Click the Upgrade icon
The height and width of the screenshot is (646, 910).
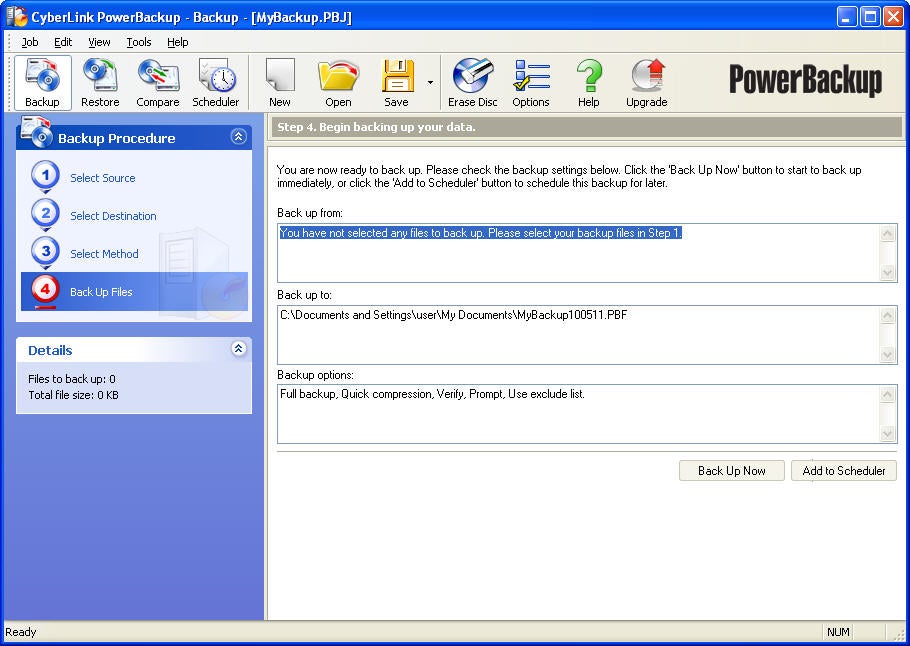pyautogui.click(x=647, y=82)
